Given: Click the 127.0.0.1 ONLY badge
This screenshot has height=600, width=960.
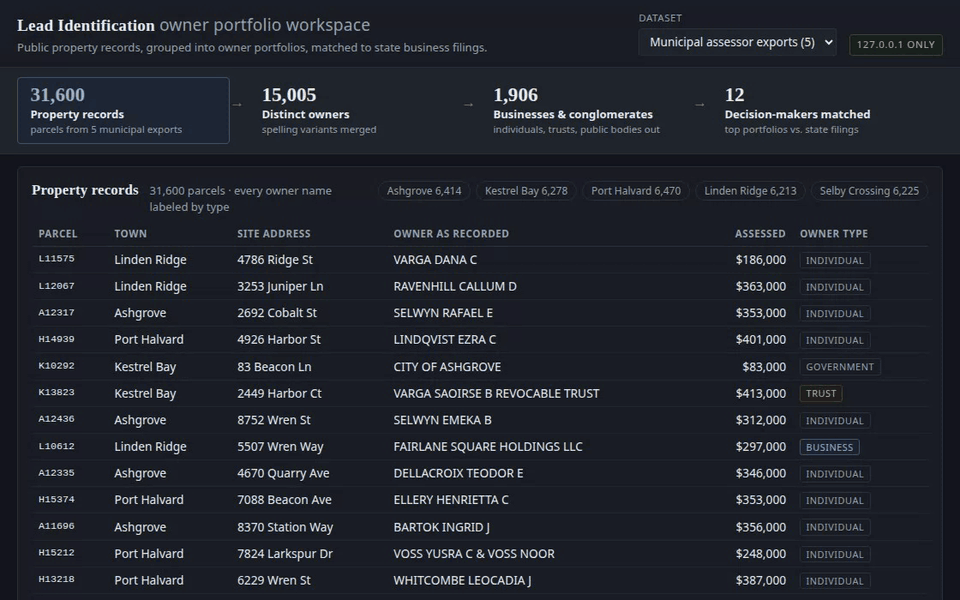Looking at the screenshot, I should (x=896, y=45).
